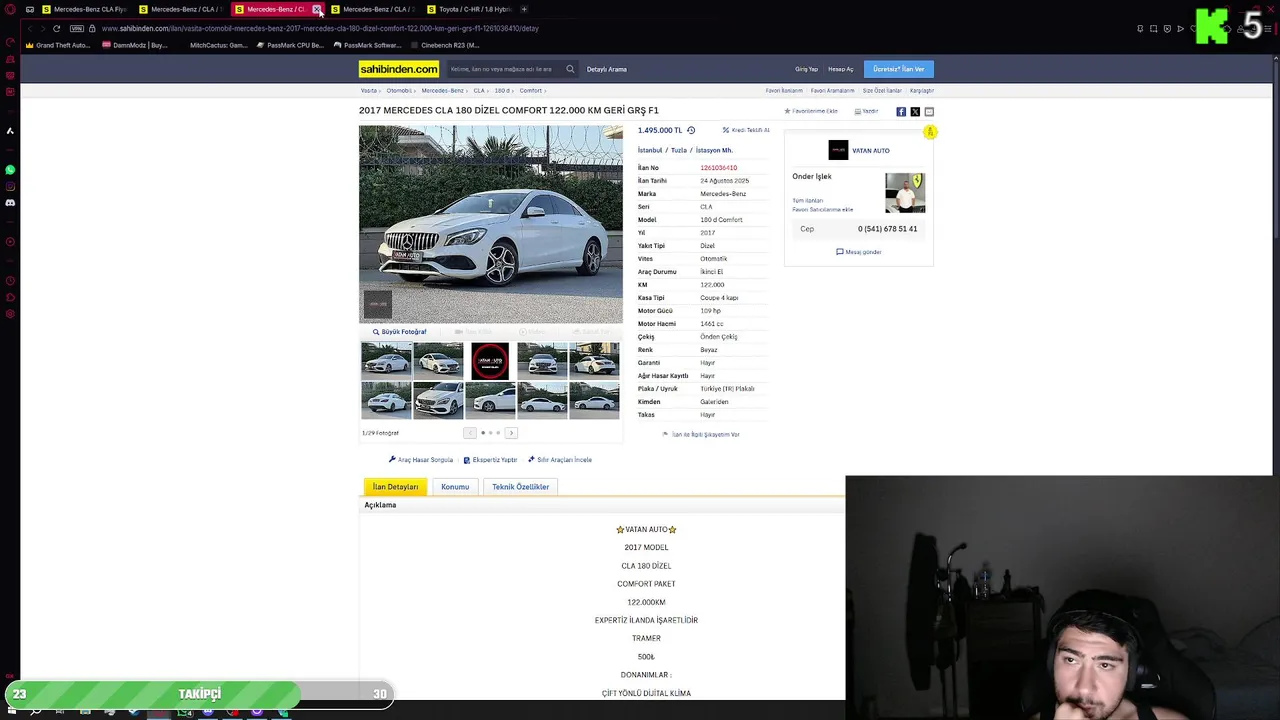The height and width of the screenshot is (720, 1280).
Task: Open Detaylı Arama
Action: coord(606,69)
